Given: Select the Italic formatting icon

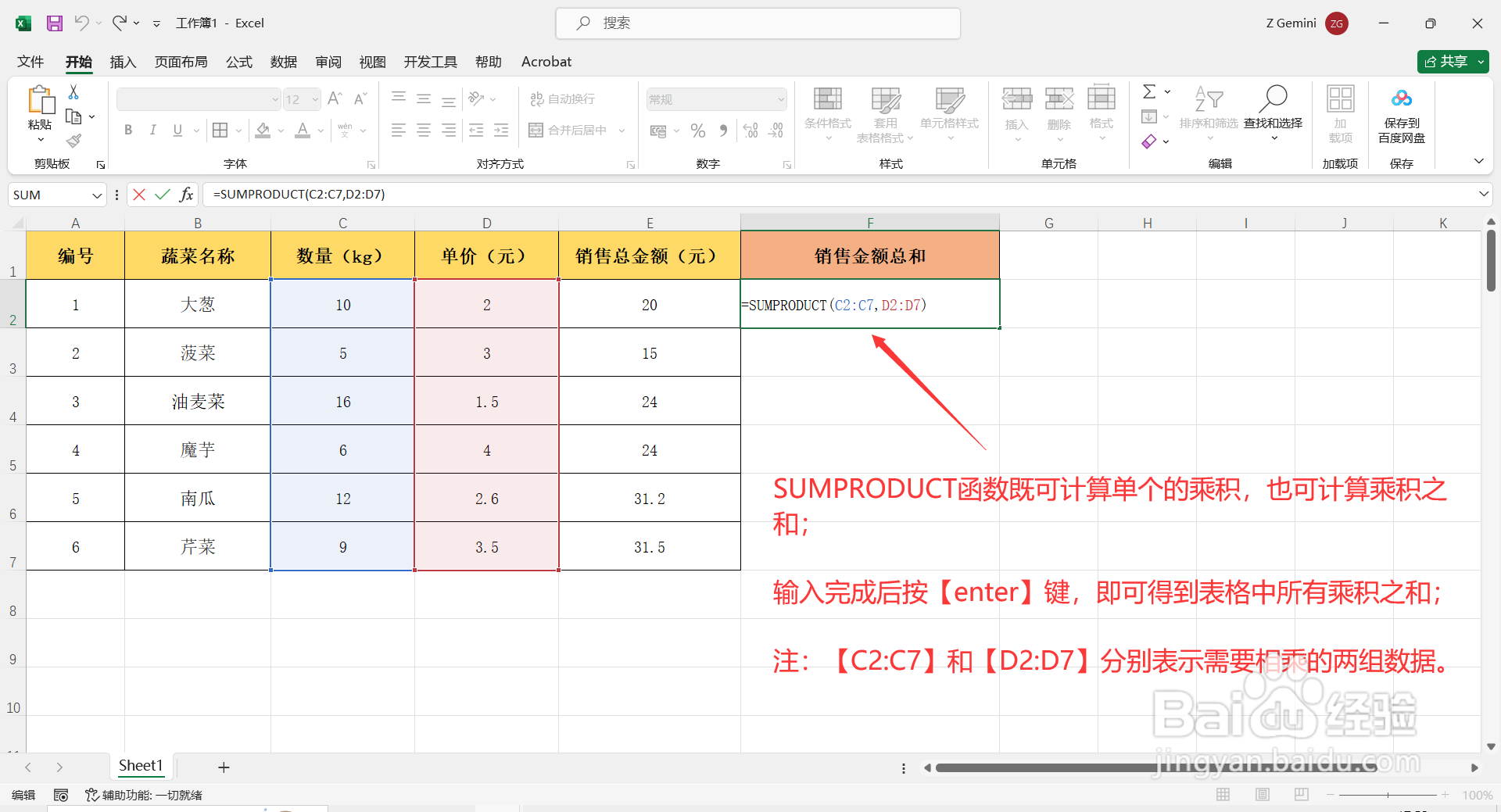Looking at the screenshot, I should (x=153, y=130).
